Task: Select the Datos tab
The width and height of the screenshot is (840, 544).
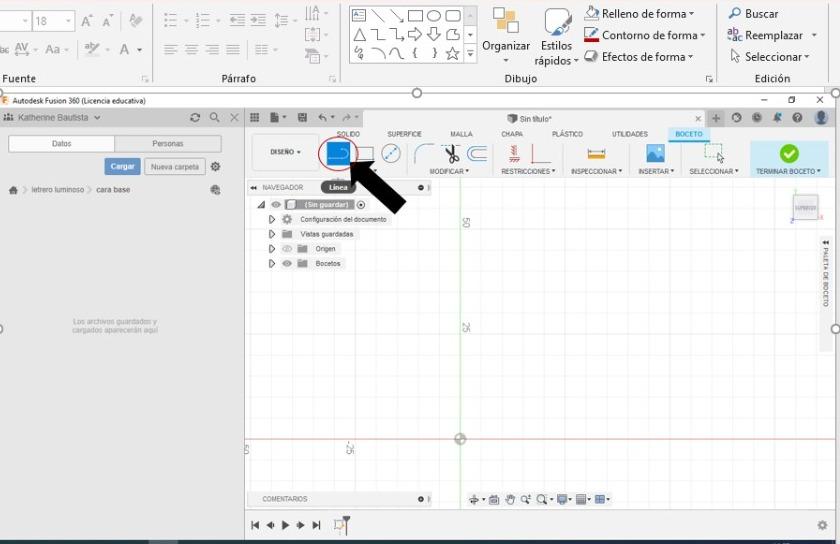Action: [62, 144]
